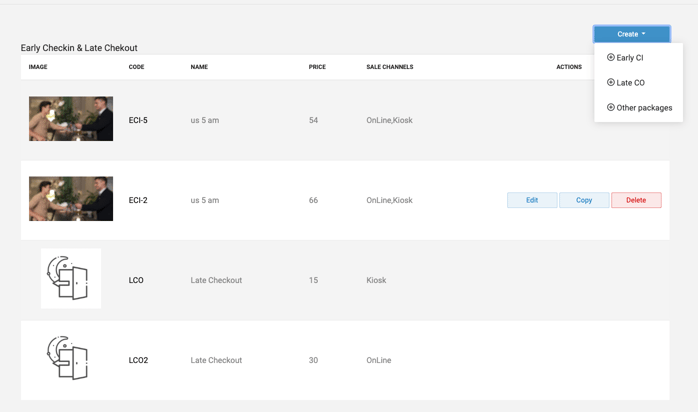Click the ACTIONS column header
698x412 pixels.
[569, 67]
